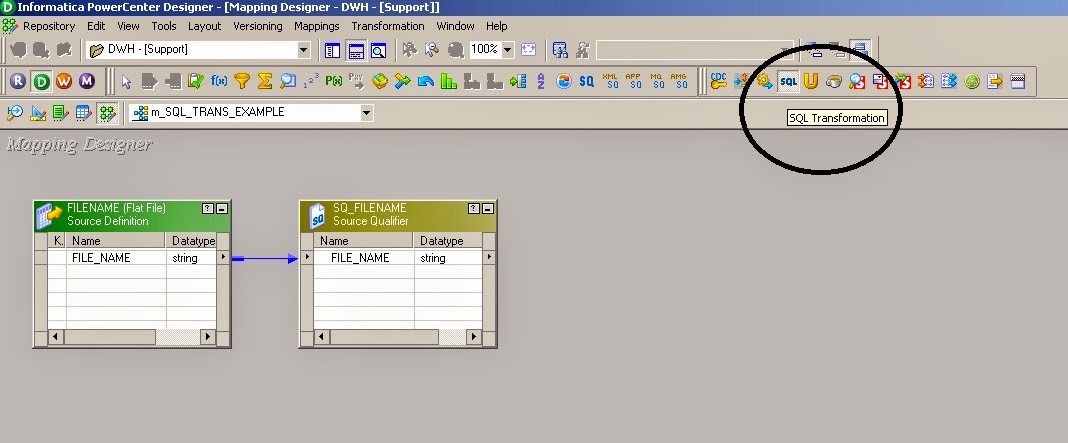Add a Filter funnel transformation
This screenshot has width=1068, height=443.
pos(242,81)
